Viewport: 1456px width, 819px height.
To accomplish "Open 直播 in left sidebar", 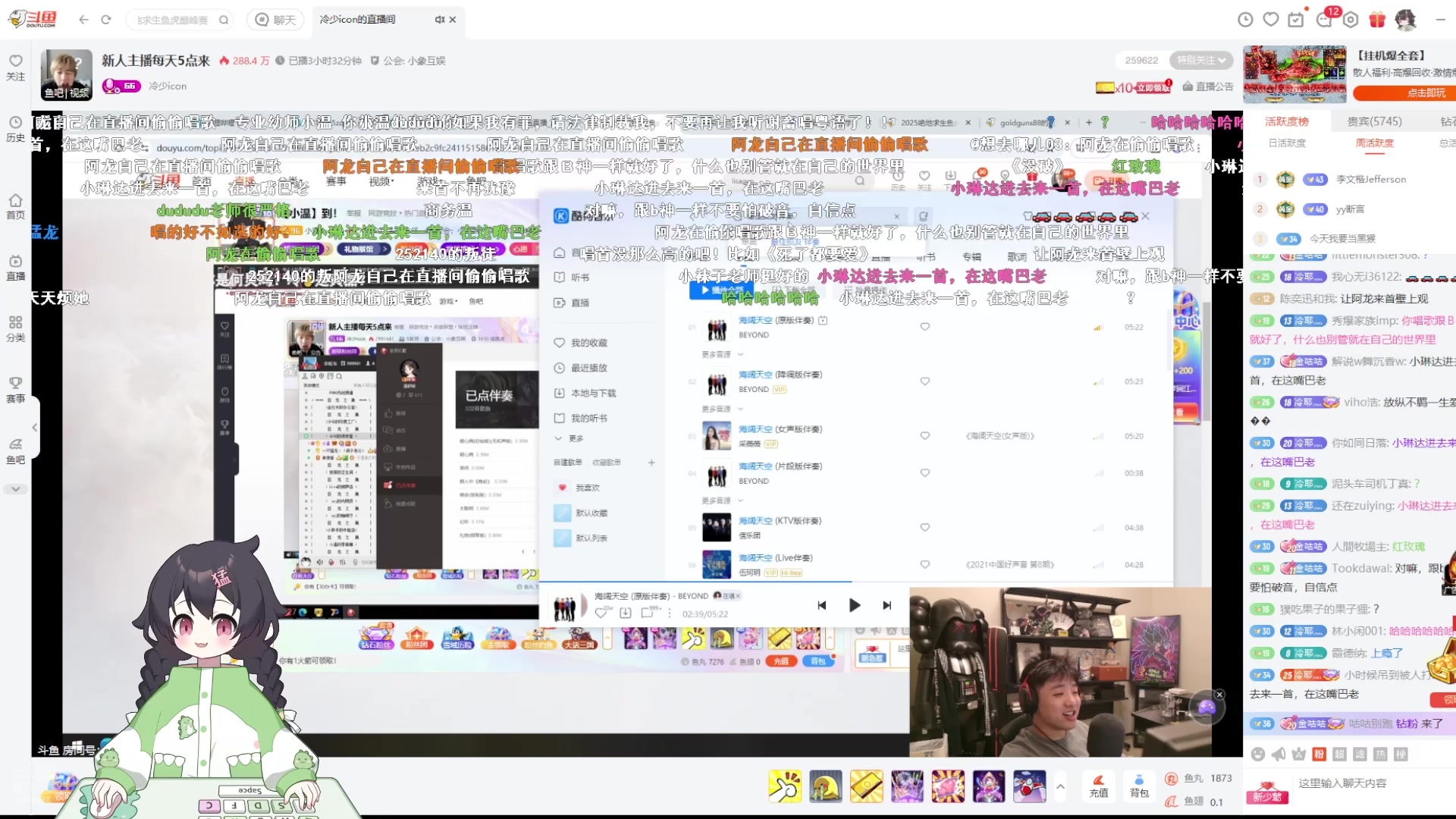I will tap(15, 268).
